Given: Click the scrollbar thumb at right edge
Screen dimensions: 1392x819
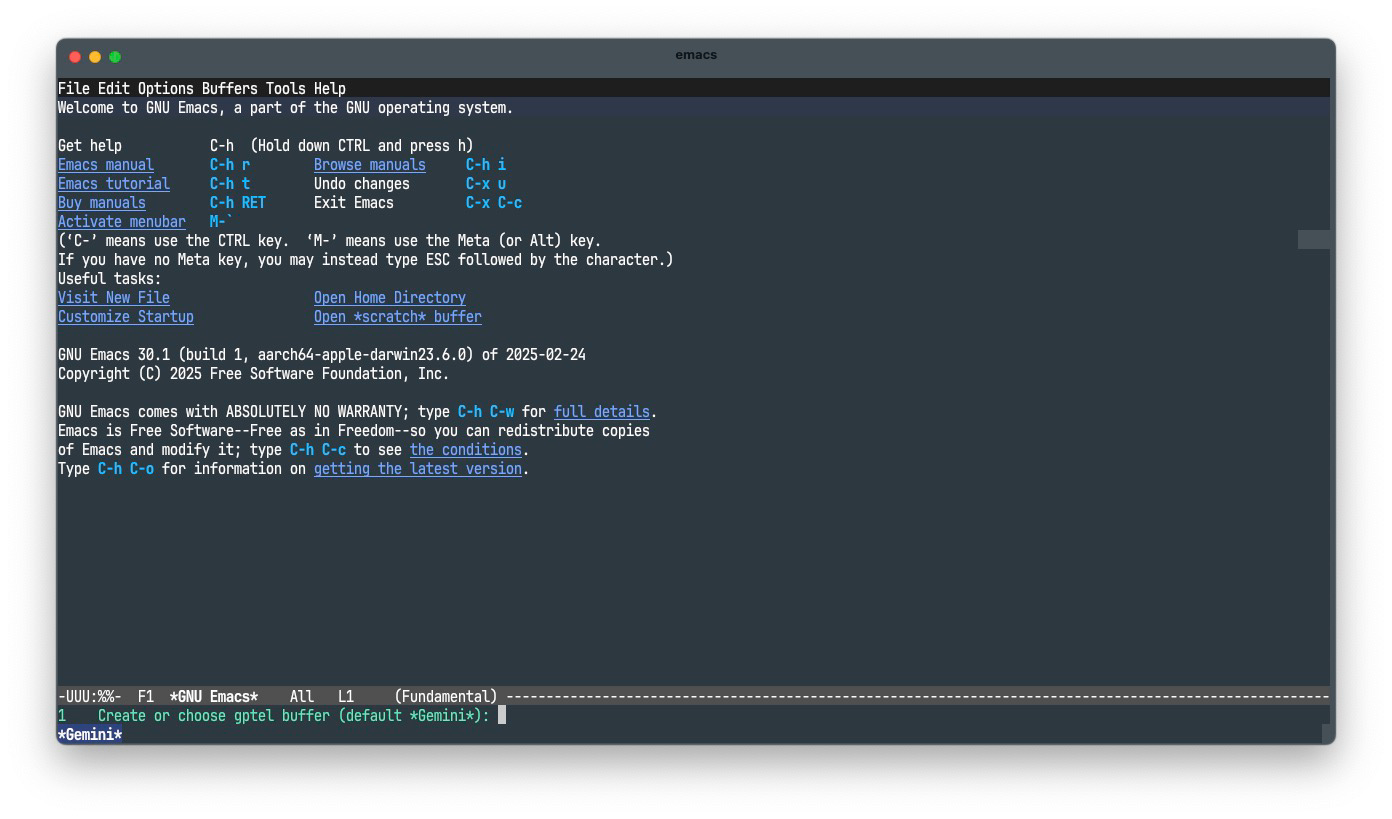Looking at the screenshot, I should click(1314, 240).
